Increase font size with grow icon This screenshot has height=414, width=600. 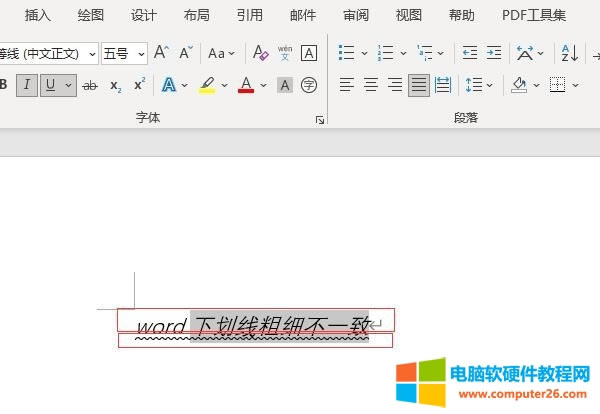(x=162, y=53)
